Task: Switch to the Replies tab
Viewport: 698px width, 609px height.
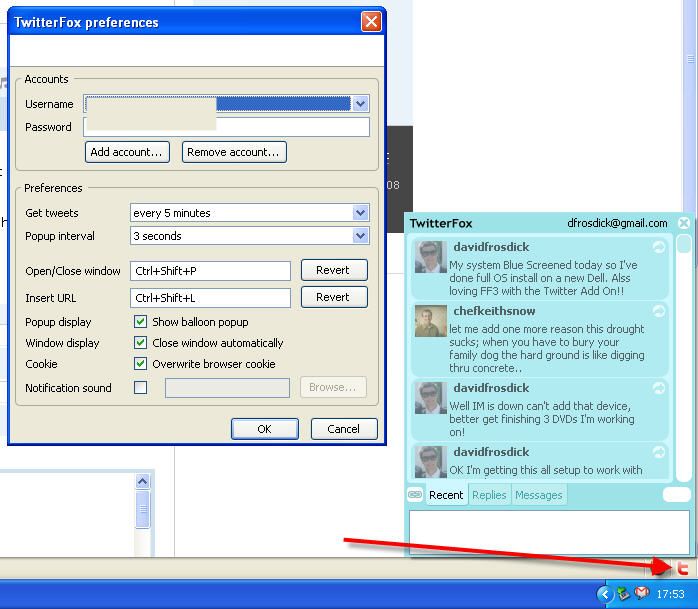Action: [x=489, y=495]
